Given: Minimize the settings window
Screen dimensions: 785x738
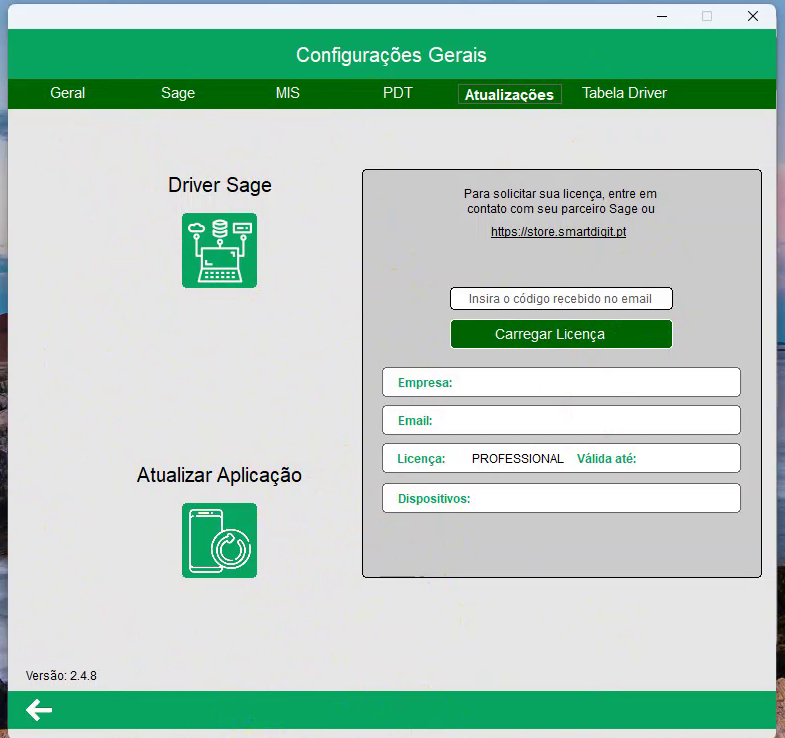Looking at the screenshot, I should 662,17.
